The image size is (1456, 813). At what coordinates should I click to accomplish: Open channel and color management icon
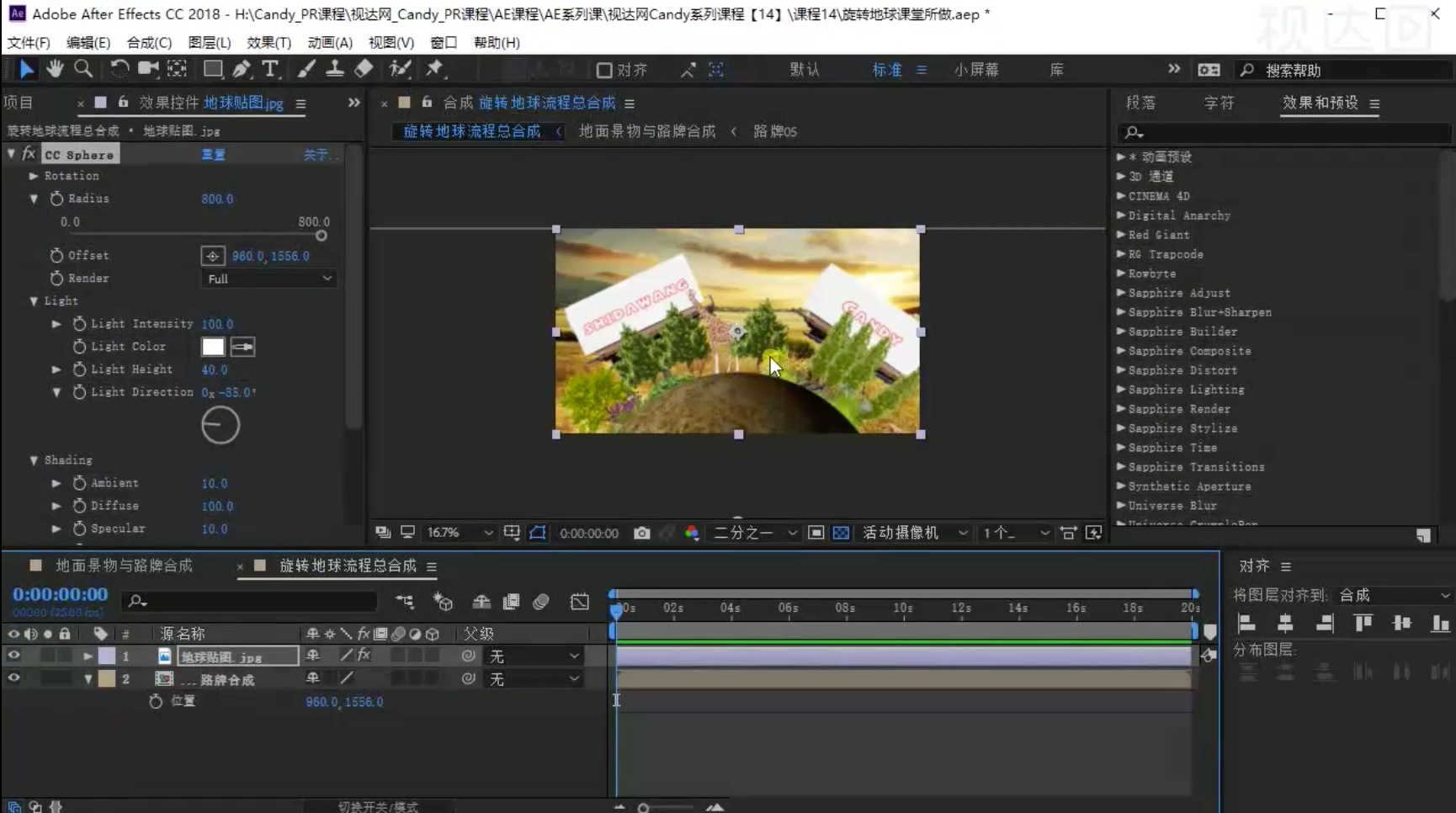pos(692,533)
